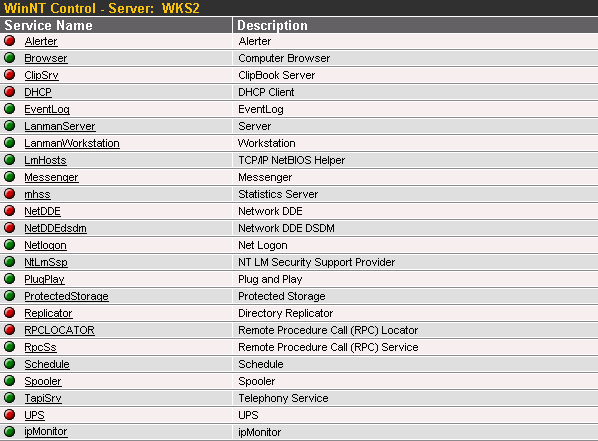Click the Description column header
The image size is (598, 441).
(x=272, y=25)
